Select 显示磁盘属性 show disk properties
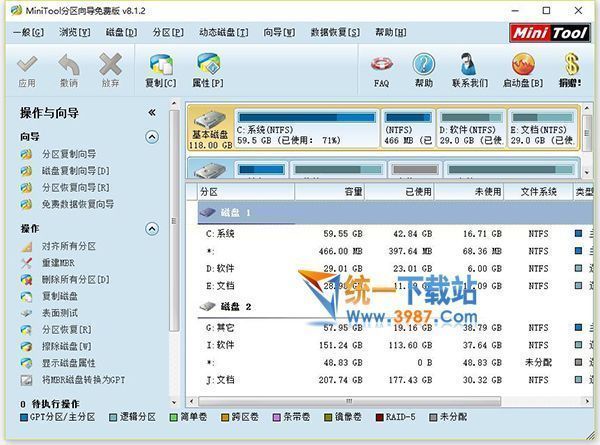The image size is (600, 445). point(69,363)
